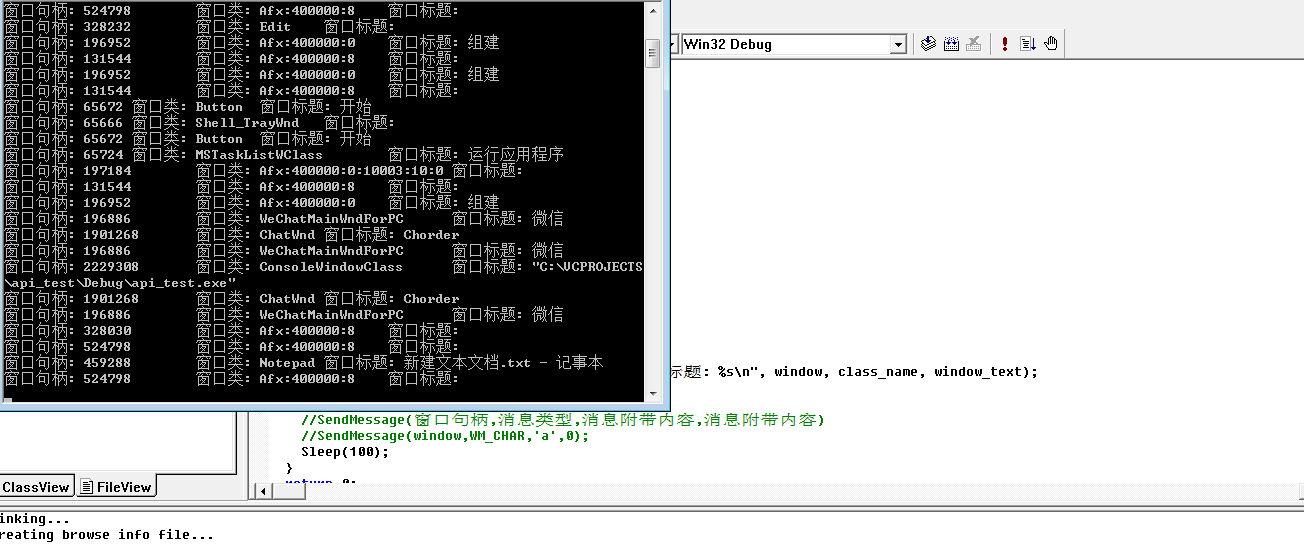The image size is (1304, 558).
Task: Click editor horizontal scrollbar left arrow
Action: click(x=264, y=491)
